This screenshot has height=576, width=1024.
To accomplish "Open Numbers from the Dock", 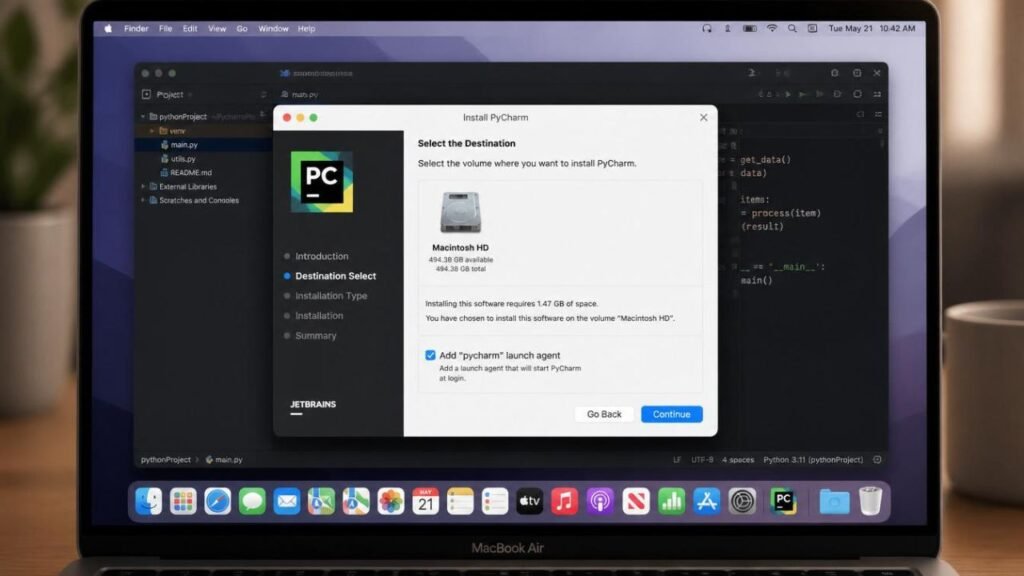I will click(671, 502).
